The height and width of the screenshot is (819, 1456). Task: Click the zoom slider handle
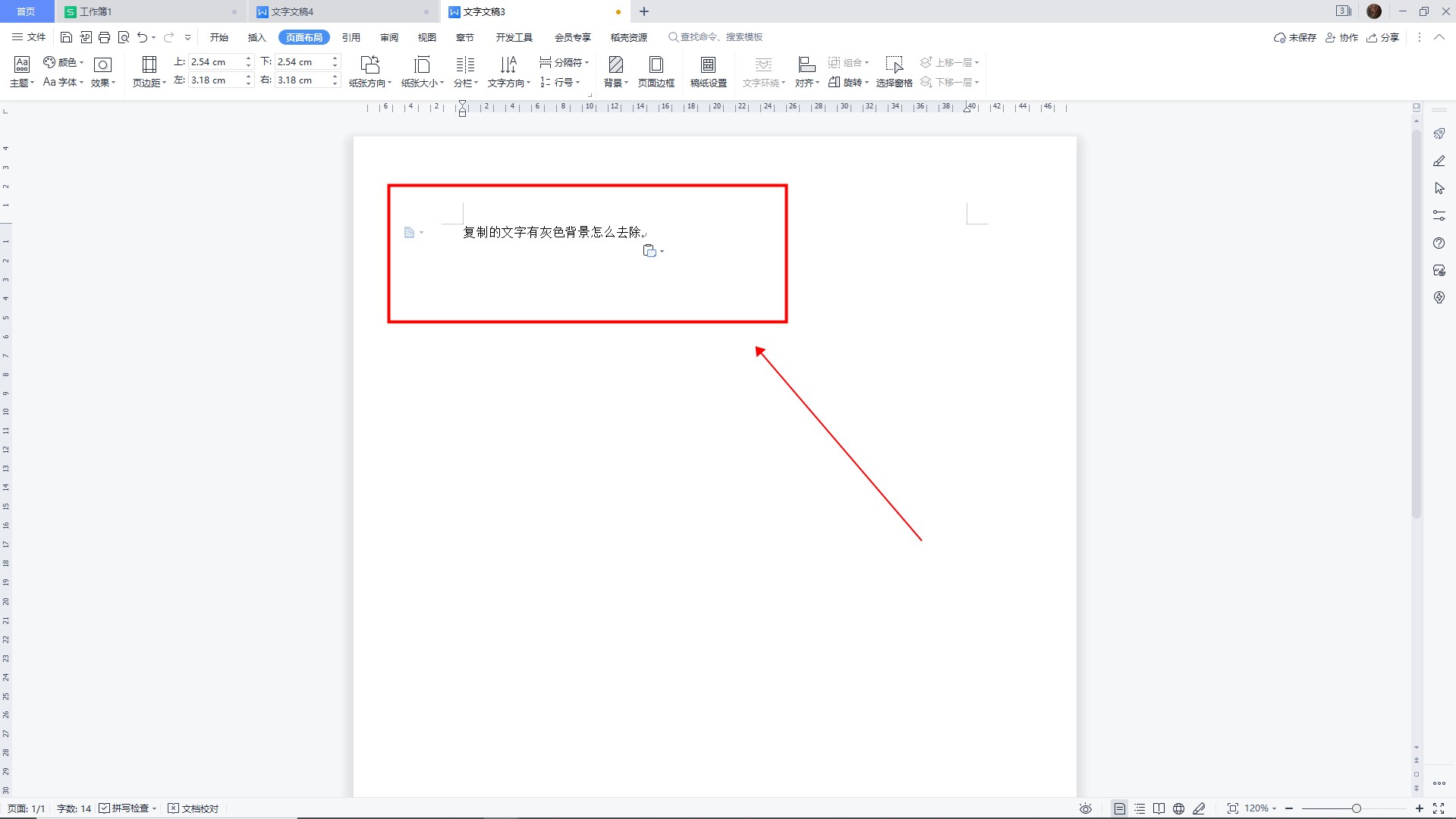[1356, 808]
